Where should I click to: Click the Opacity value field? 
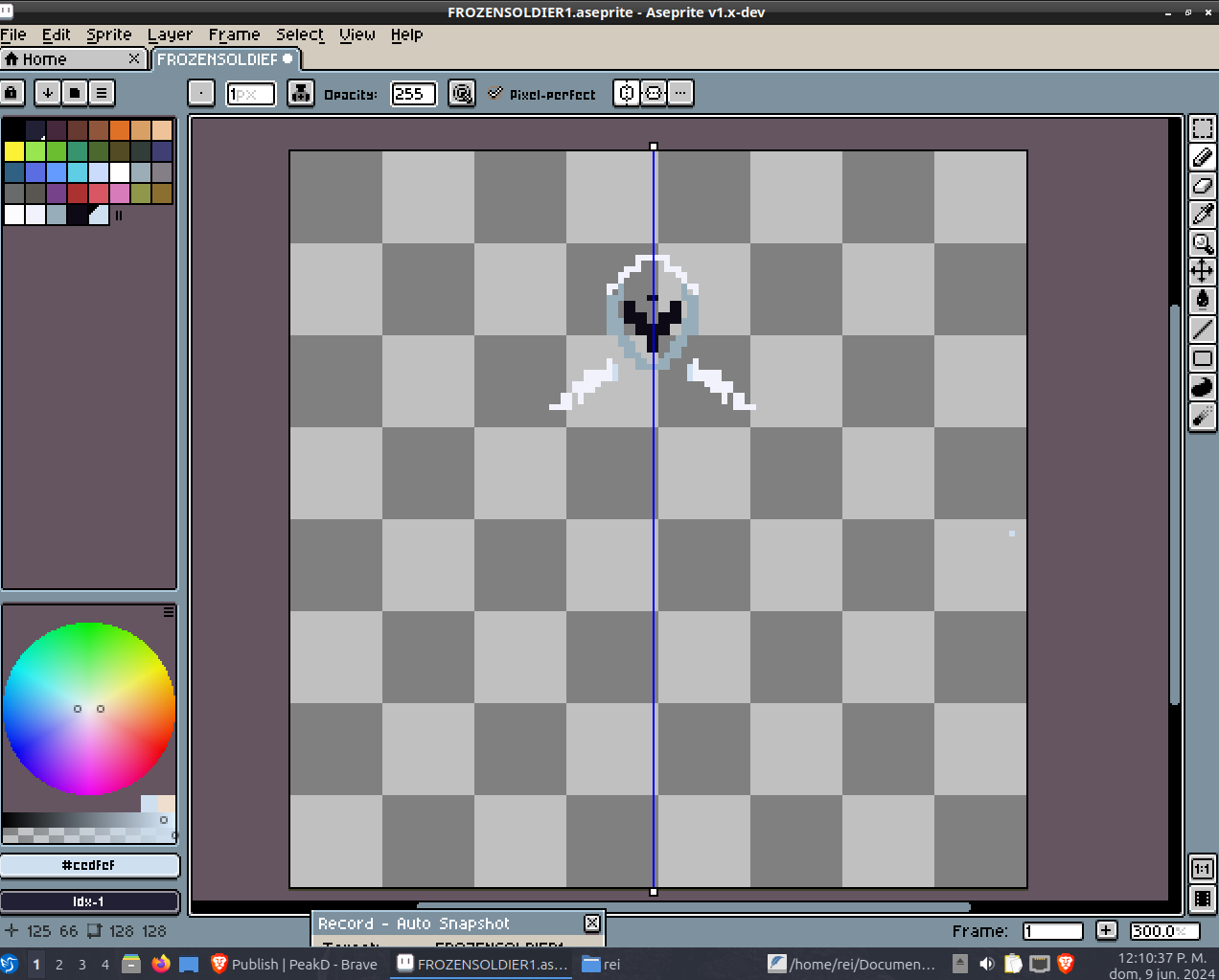point(414,94)
